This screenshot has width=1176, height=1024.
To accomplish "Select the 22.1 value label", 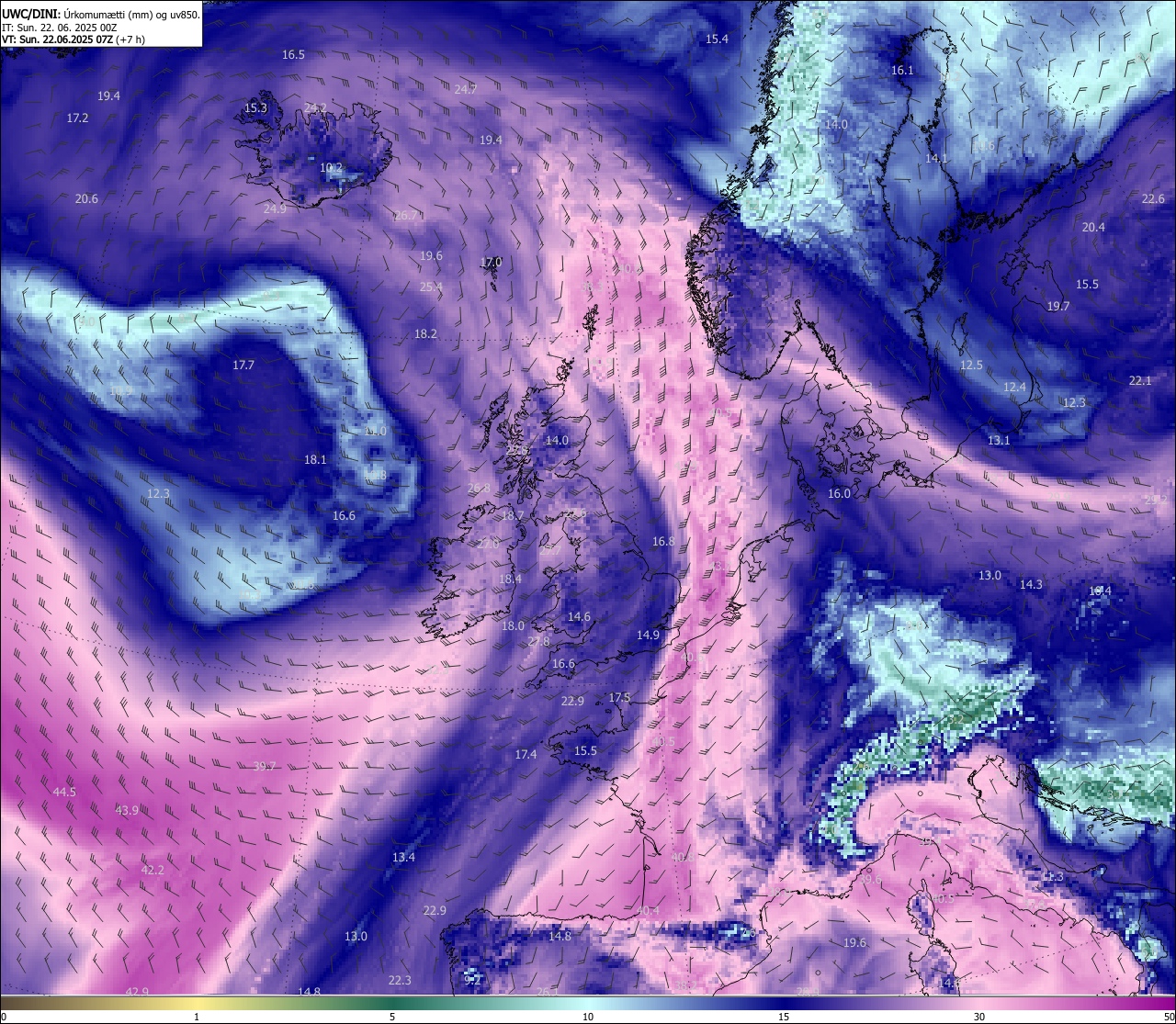I will (x=1140, y=381).
